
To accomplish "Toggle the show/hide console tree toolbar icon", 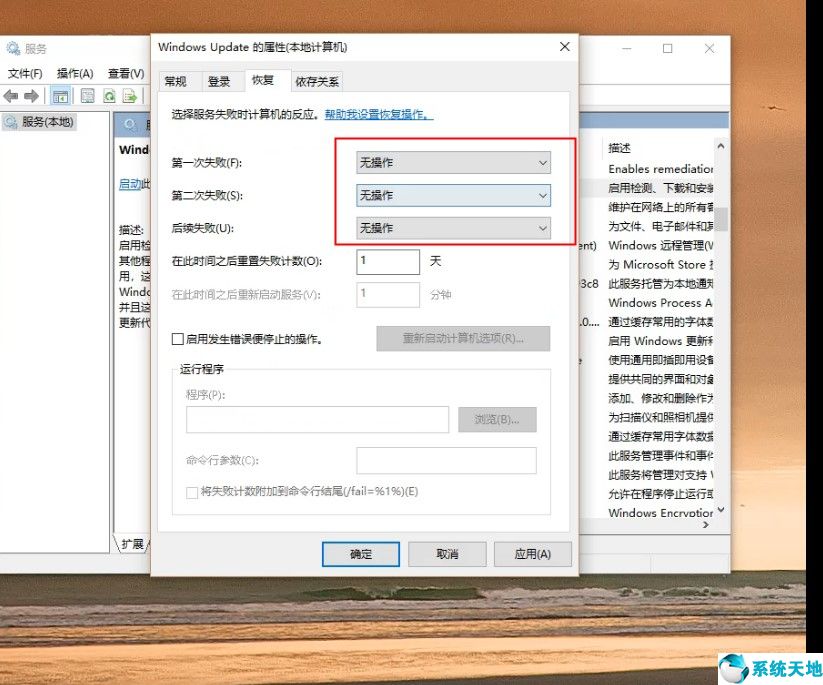I will (x=60, y=96).
